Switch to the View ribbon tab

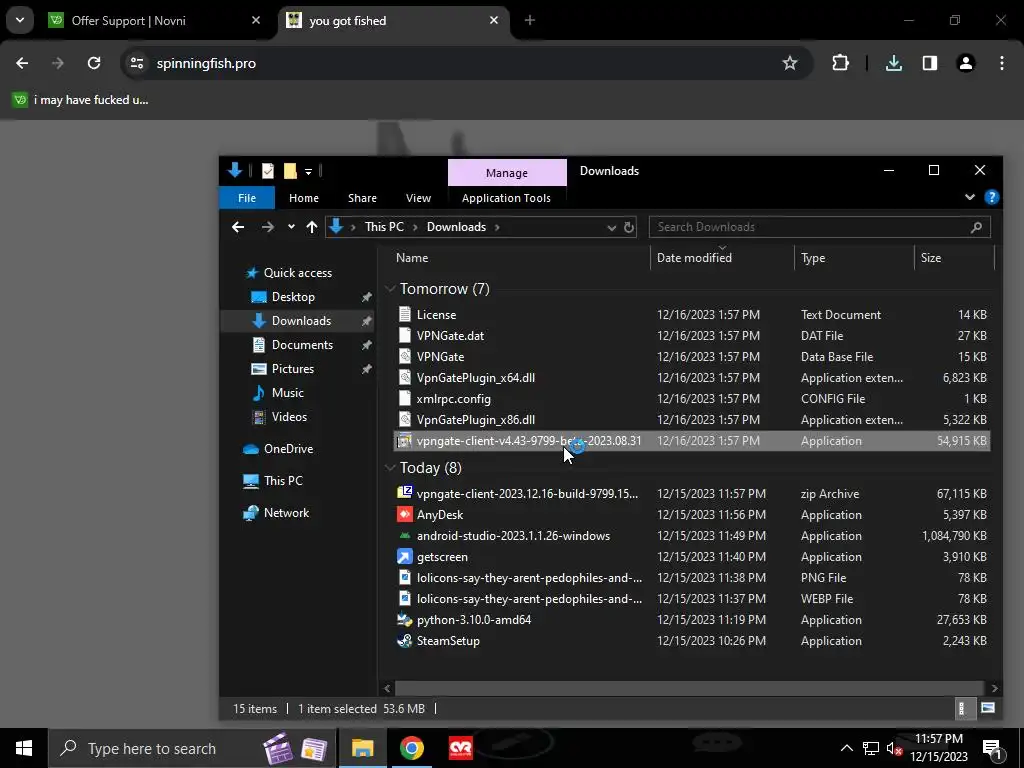coord(418,198)
